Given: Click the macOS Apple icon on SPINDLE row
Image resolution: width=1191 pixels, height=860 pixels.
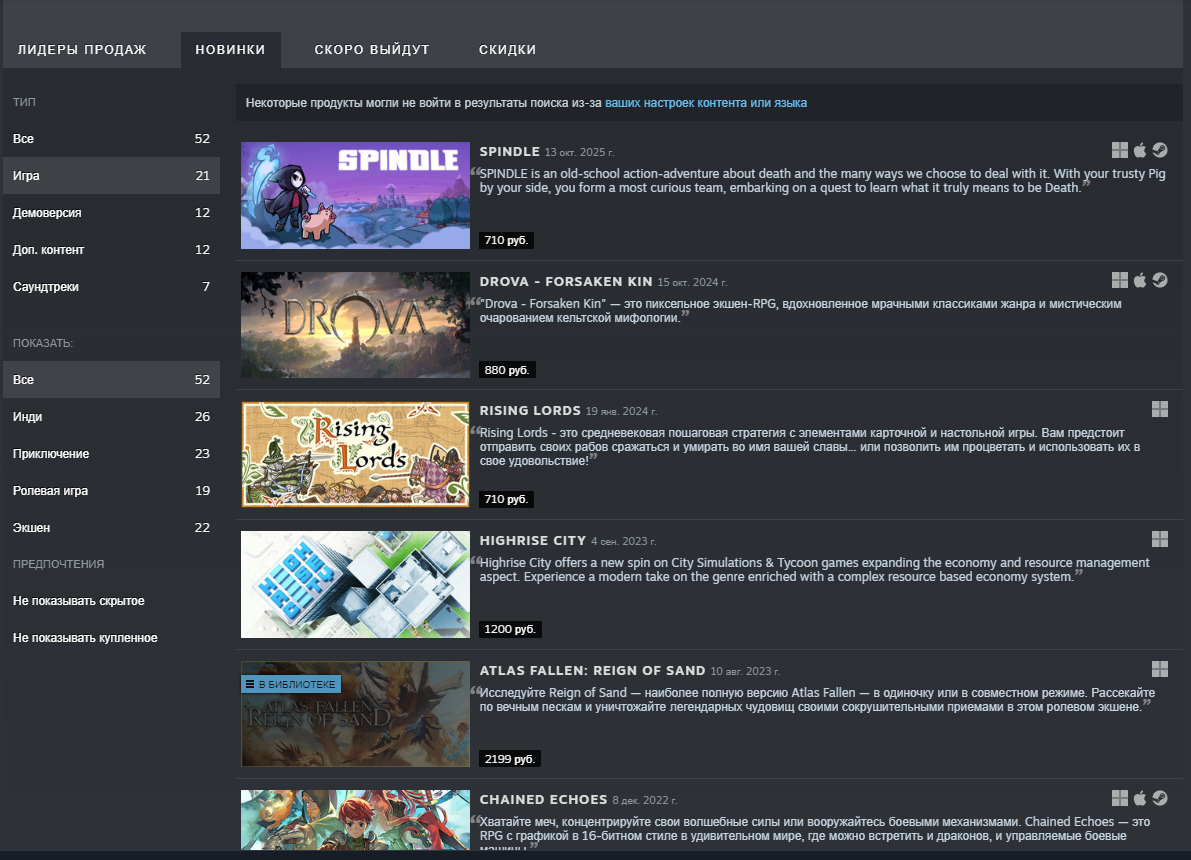Looking at the screenshot, I should pyautogui.click(x=1139, y=151).
